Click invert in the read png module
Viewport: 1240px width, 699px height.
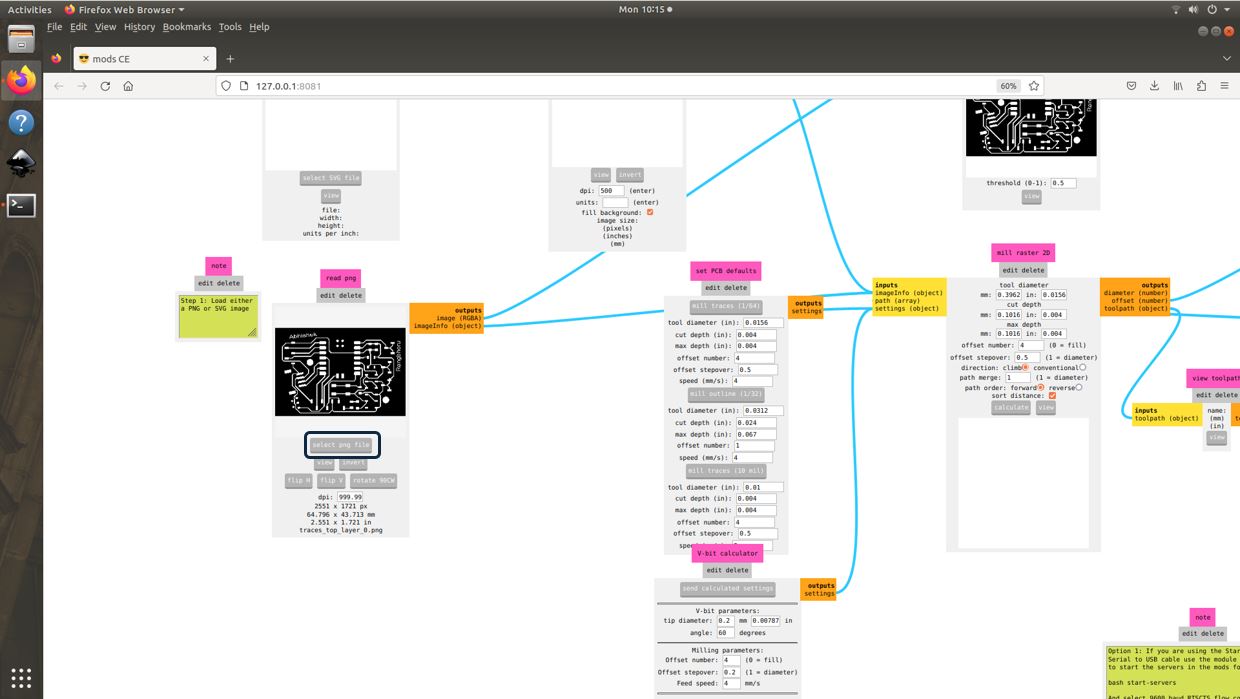pos(353,463)
